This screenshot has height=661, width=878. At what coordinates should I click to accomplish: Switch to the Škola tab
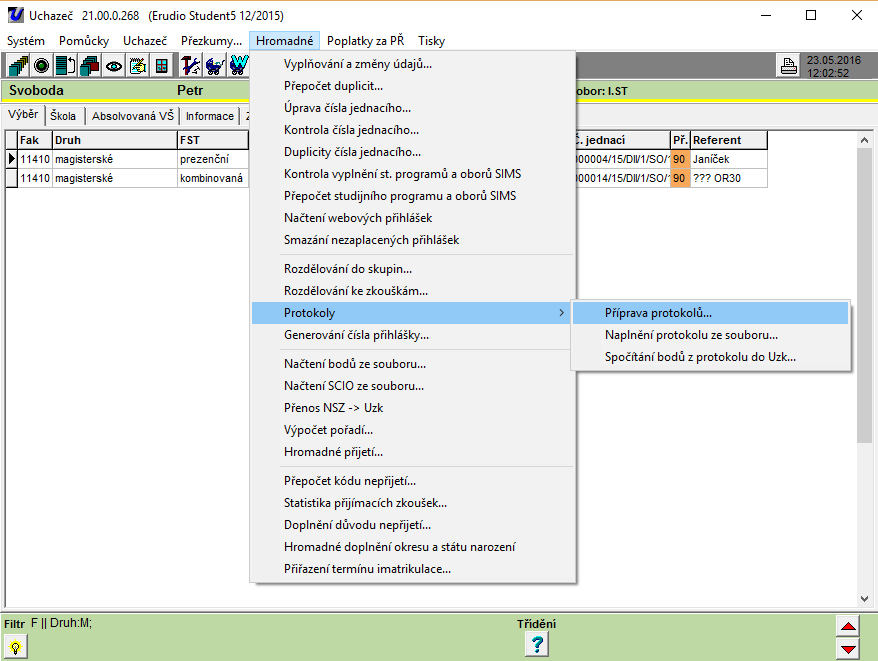pyautogui.click(x=63, y=116)
